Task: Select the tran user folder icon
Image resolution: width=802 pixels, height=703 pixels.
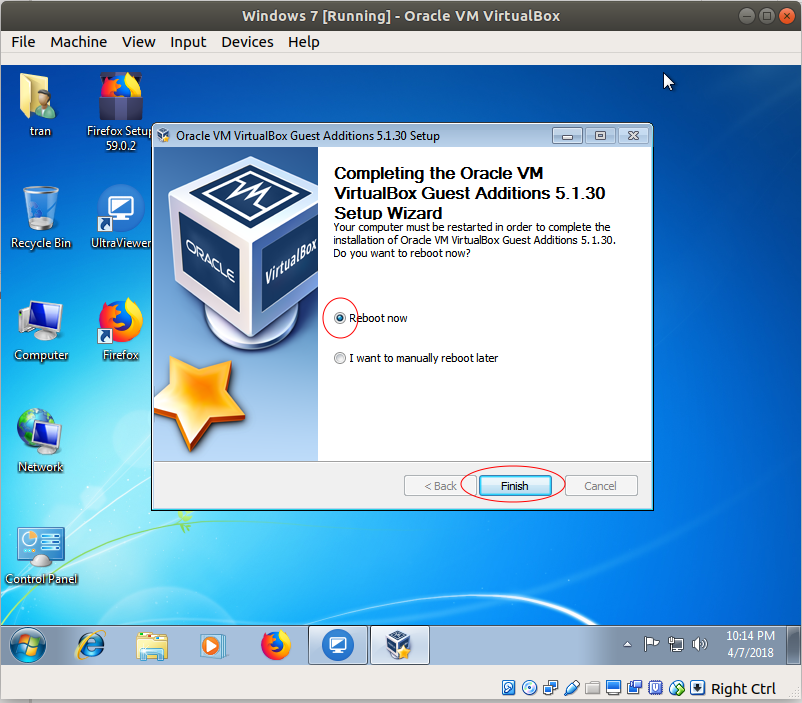Action: coord(39,105)
